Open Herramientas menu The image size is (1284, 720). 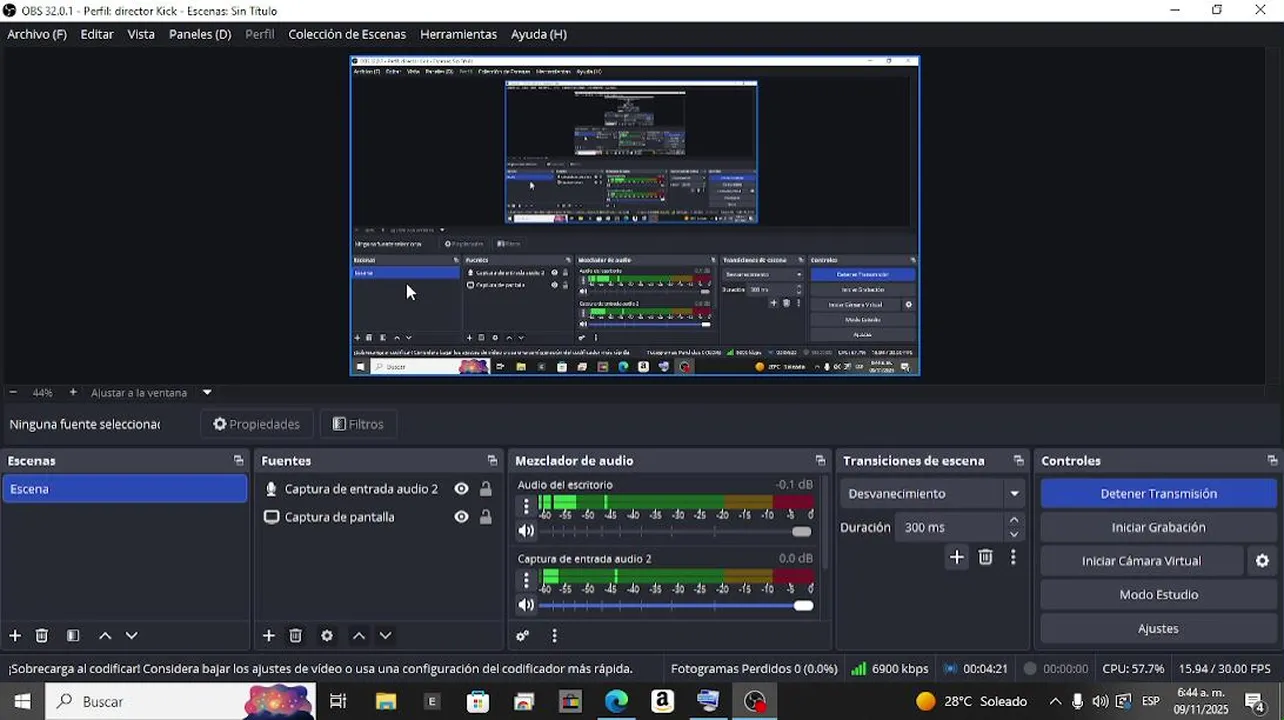click(458, 34)
